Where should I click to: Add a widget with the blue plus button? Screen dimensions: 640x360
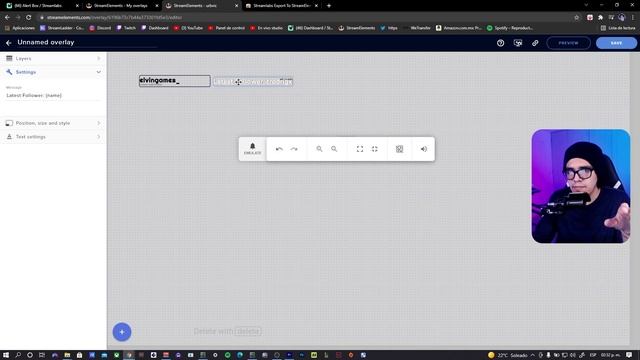122,332
